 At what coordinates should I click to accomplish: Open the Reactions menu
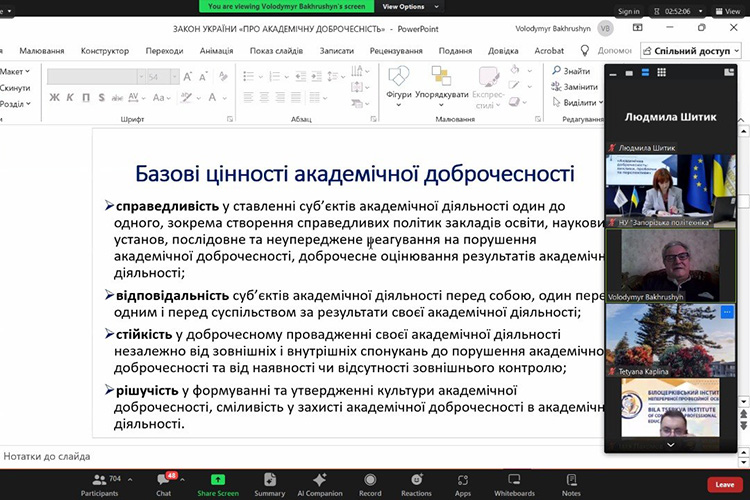pyautogui.click(x=416, y=481)
